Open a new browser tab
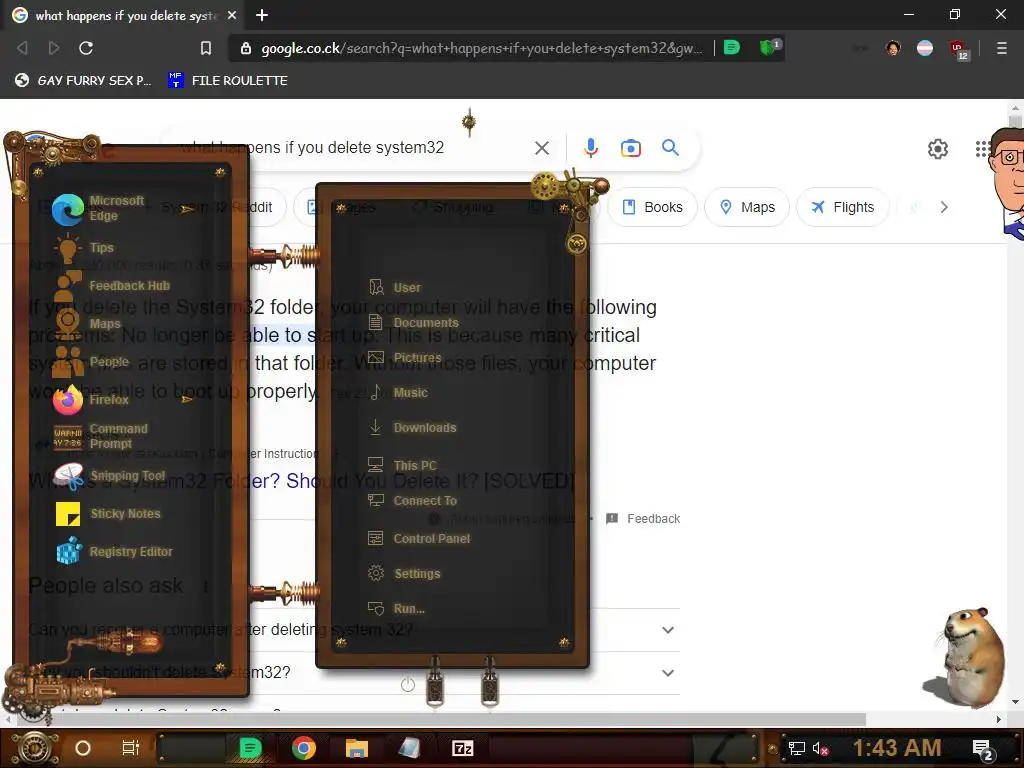 click(x=262, y=15)
